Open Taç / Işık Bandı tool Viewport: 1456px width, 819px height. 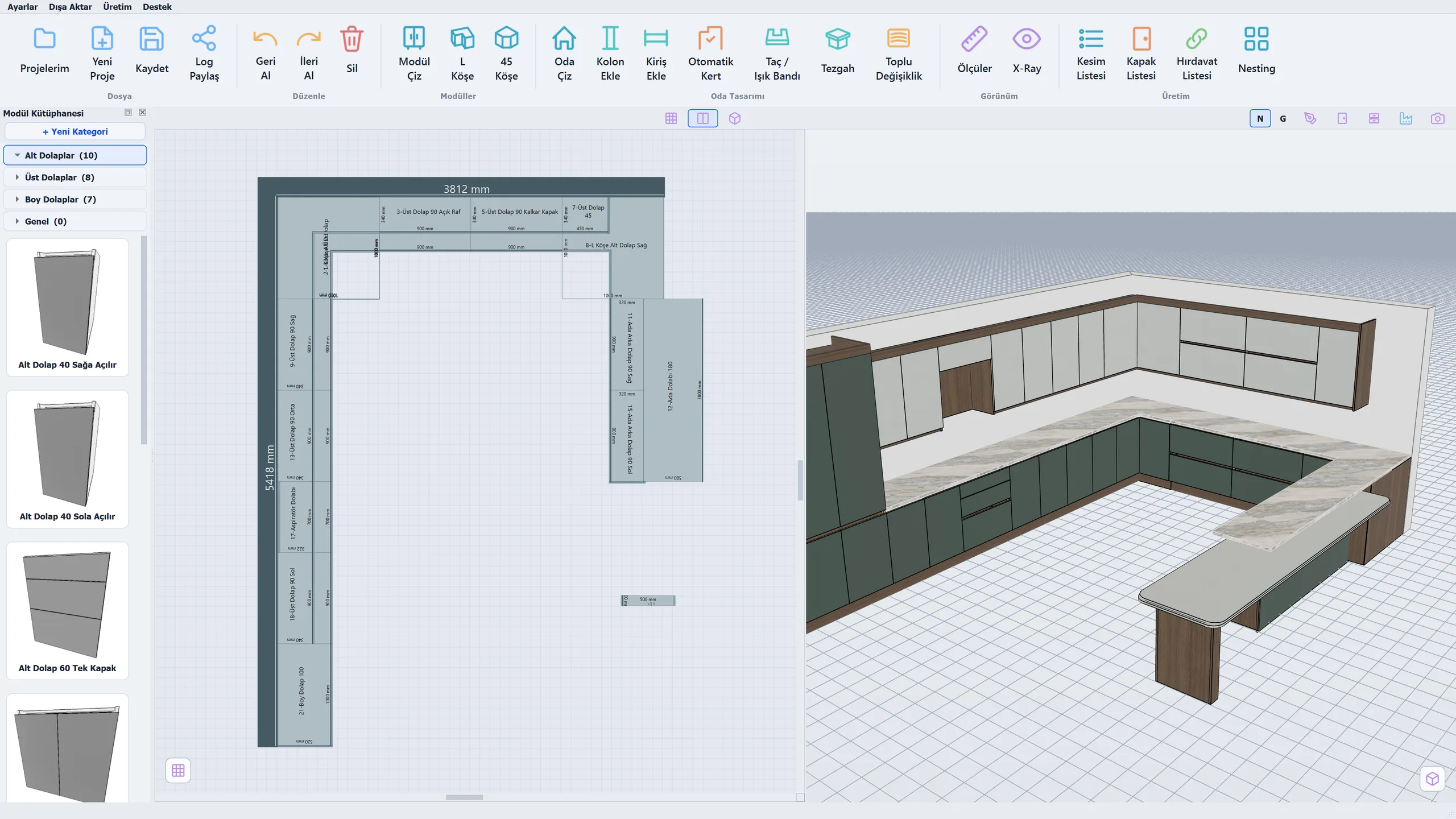(777, 53)
